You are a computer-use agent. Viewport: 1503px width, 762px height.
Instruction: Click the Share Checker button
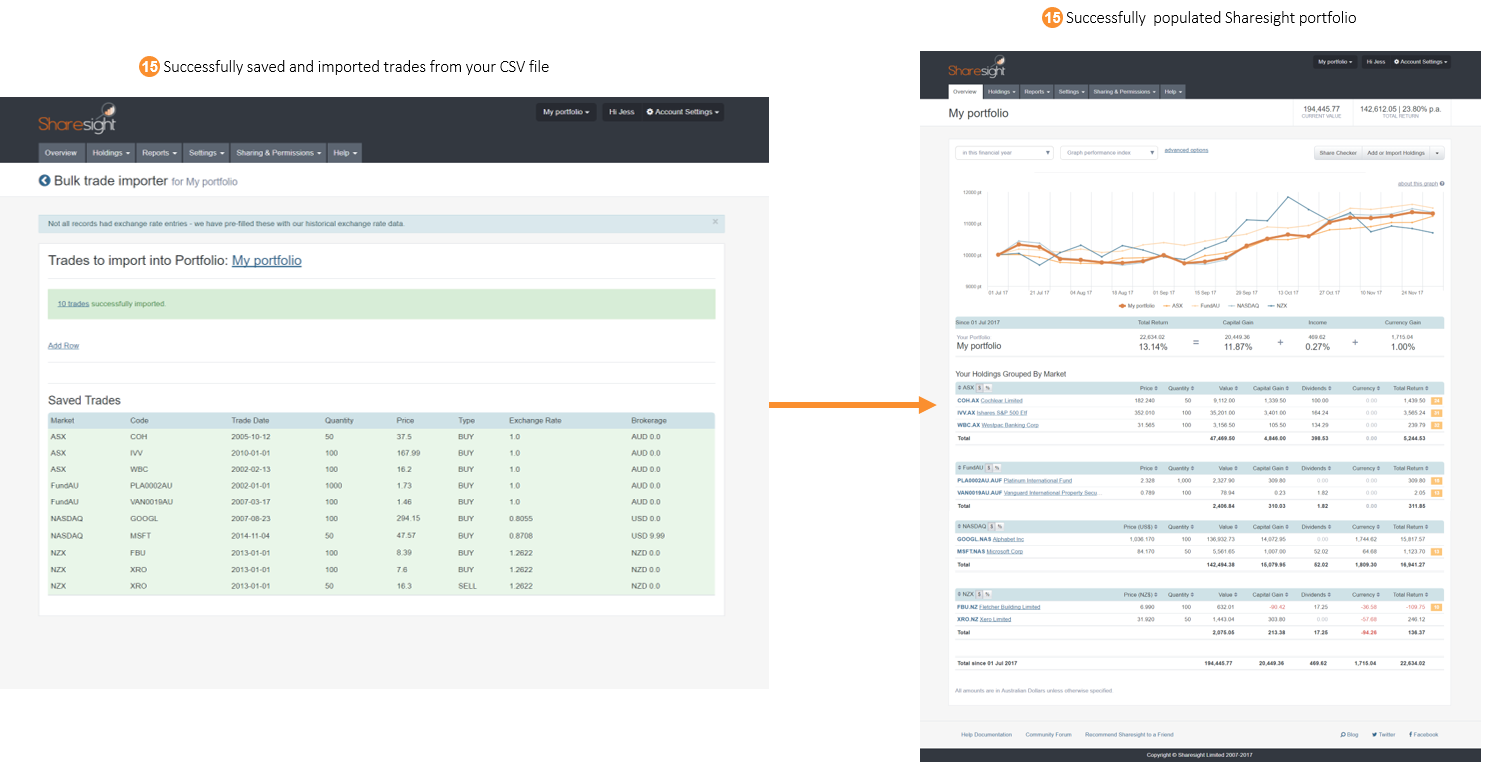pos(1337,153)
